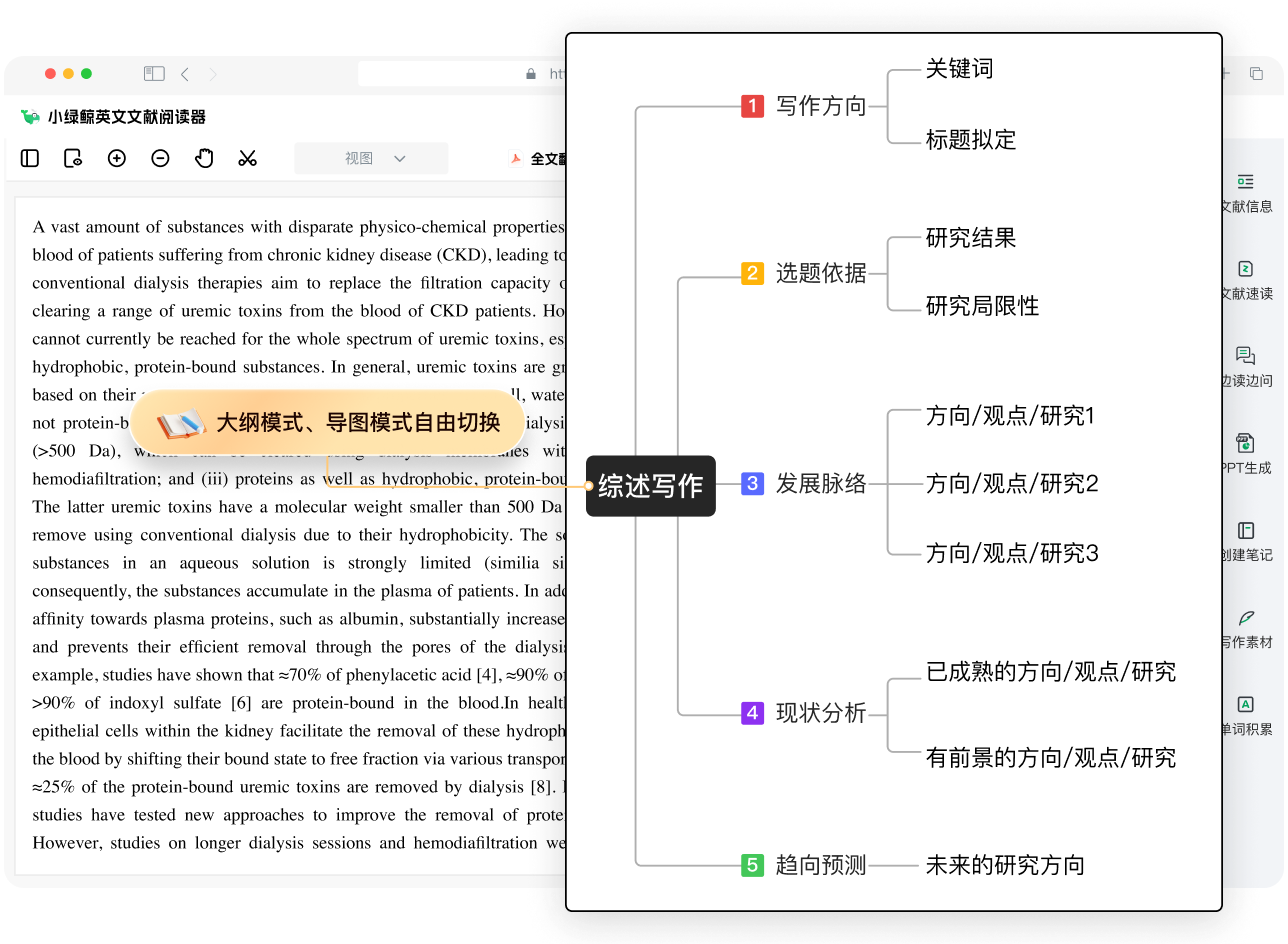Select the hand pan tool in the toolbar
The image size is (1288, 944).
204,158
